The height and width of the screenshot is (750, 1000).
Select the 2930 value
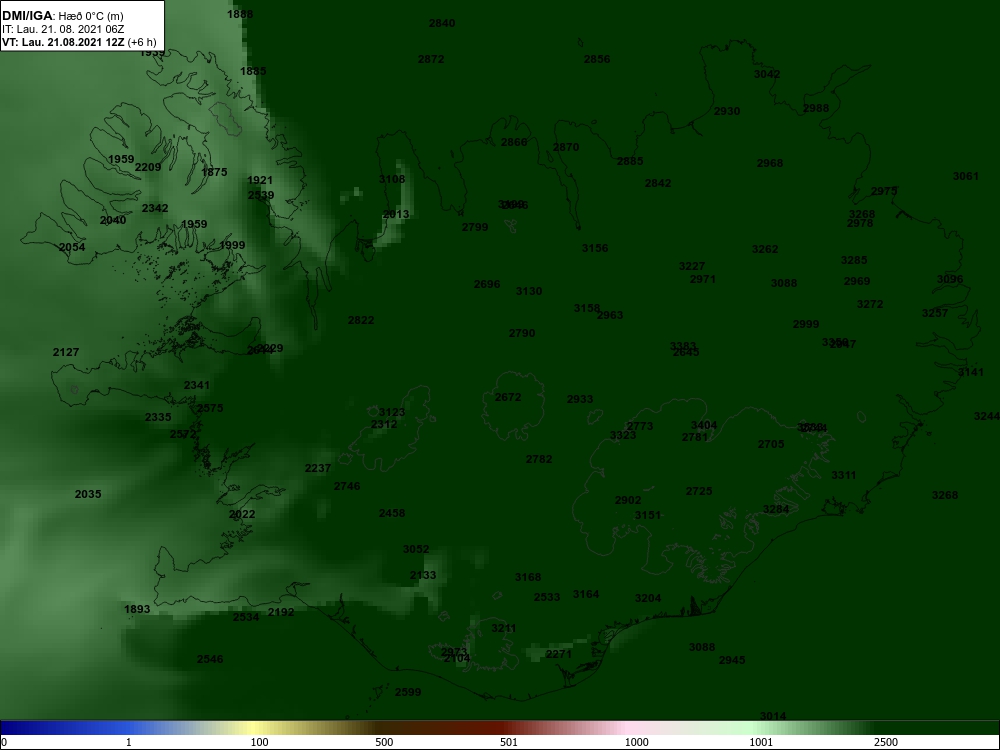point(727,111)
